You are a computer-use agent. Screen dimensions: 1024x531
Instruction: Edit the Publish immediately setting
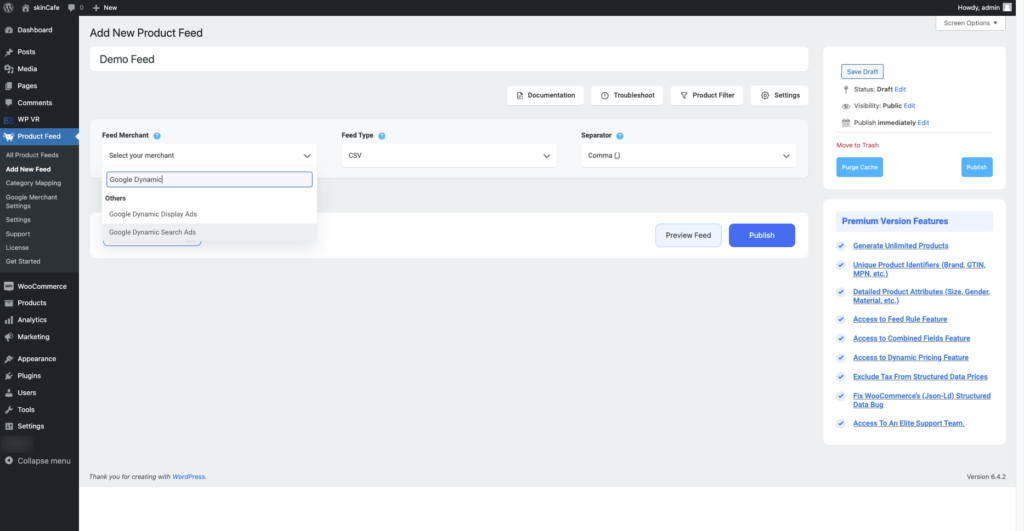coord(923,123)
